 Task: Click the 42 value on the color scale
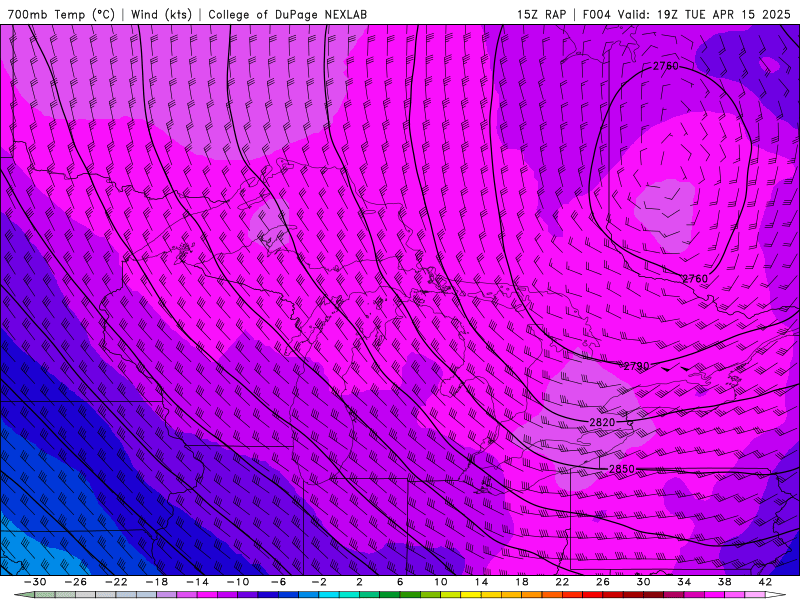pos(765,582)
